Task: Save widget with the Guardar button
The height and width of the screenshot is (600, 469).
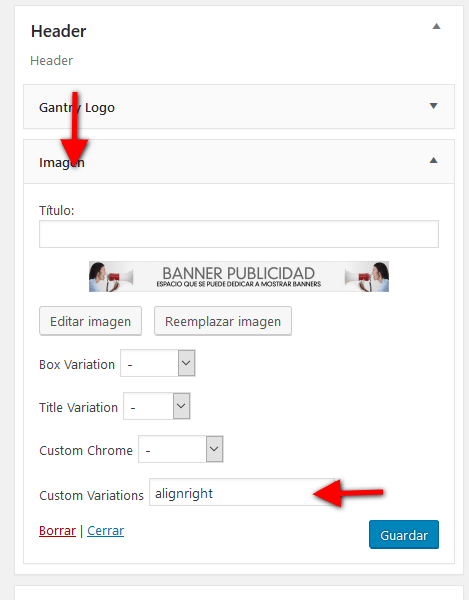Action: coord(404,535)
